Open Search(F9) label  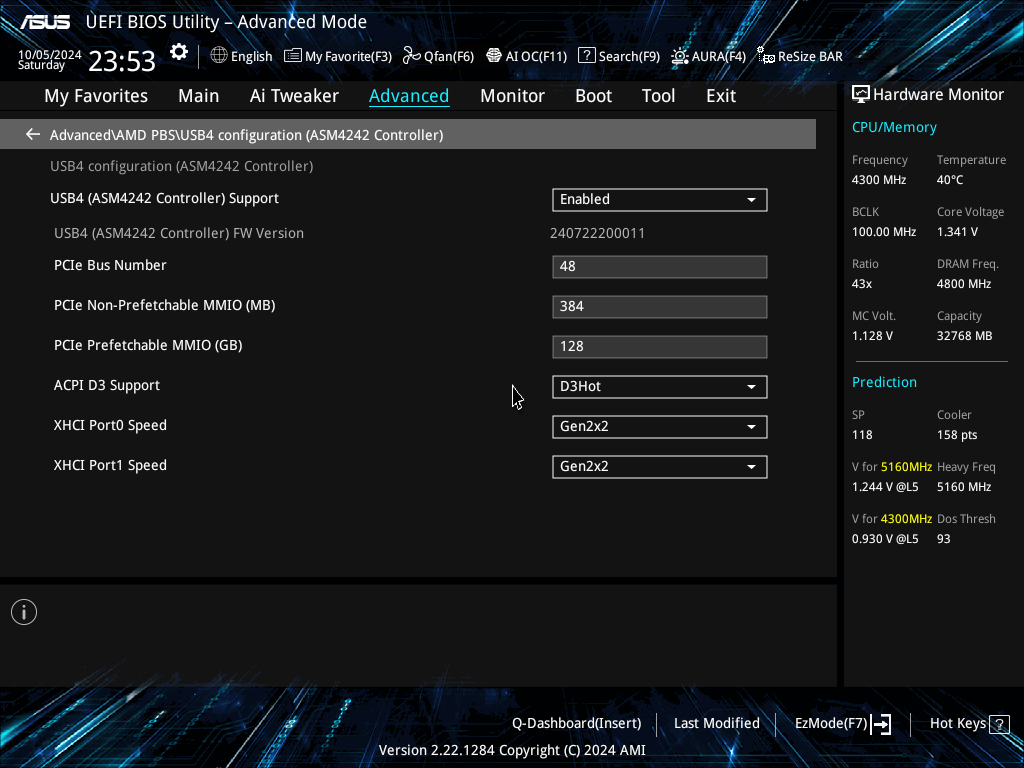[630, 56]
